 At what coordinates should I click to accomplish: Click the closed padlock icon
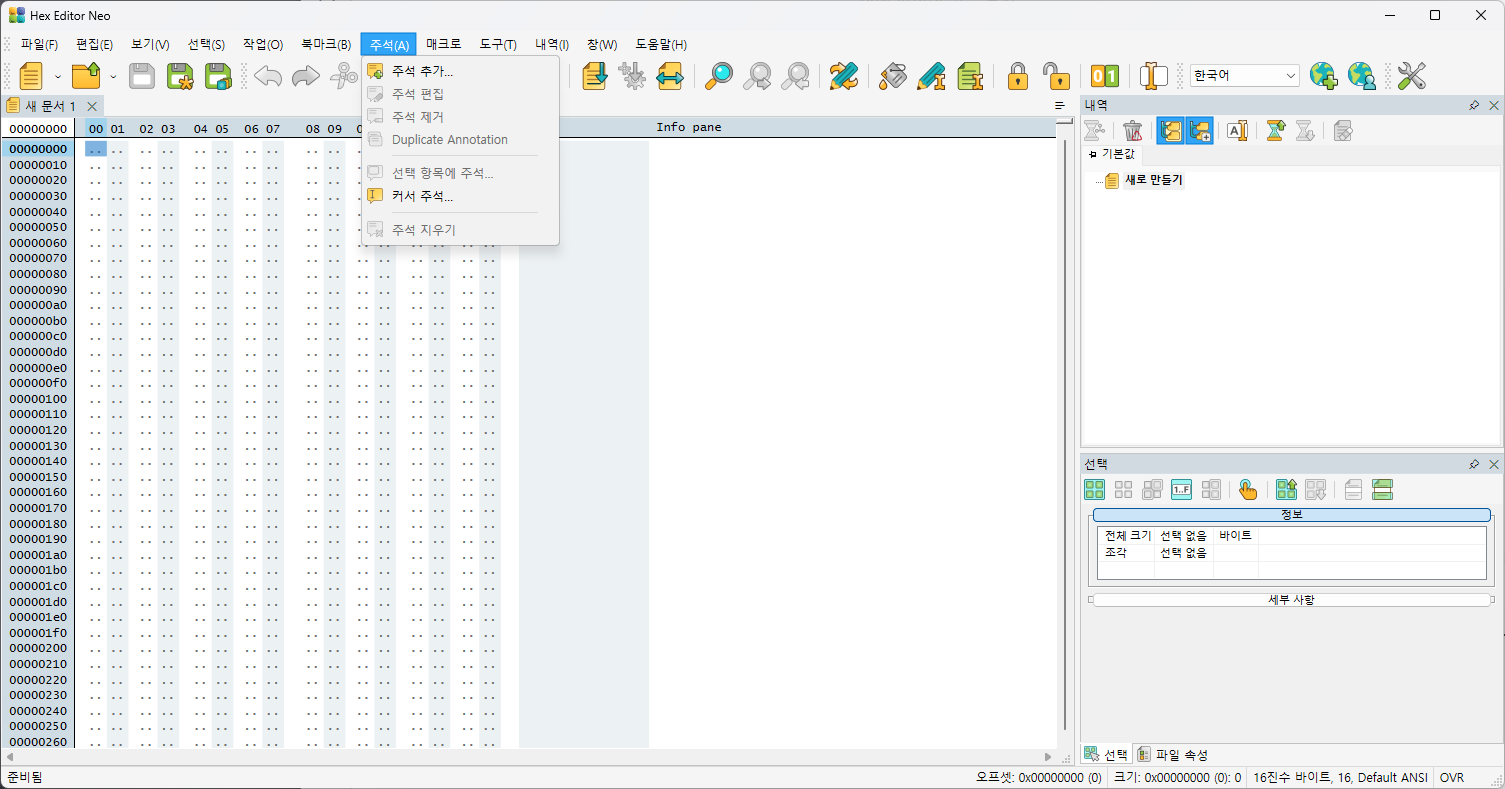click(1018, 76)
